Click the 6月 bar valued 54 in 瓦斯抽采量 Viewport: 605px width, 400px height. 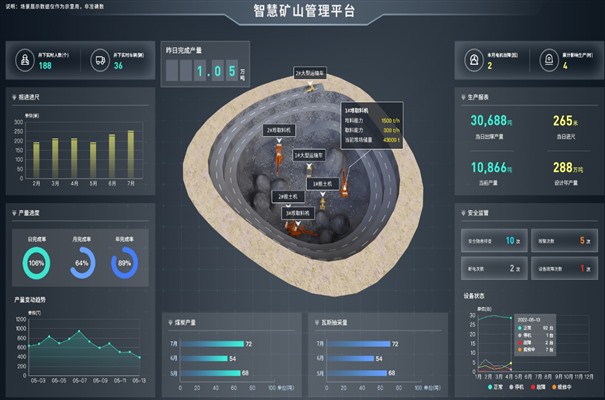click(x=351, y=358)
